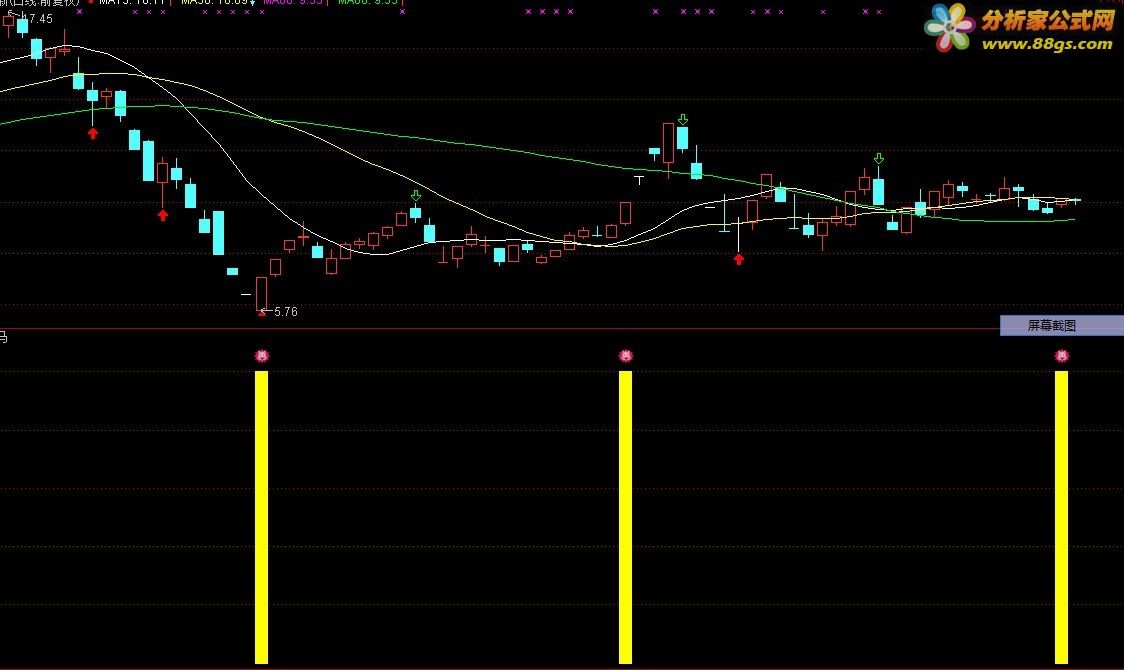Click the middle green sell arrow at peak

coord(682,120)
